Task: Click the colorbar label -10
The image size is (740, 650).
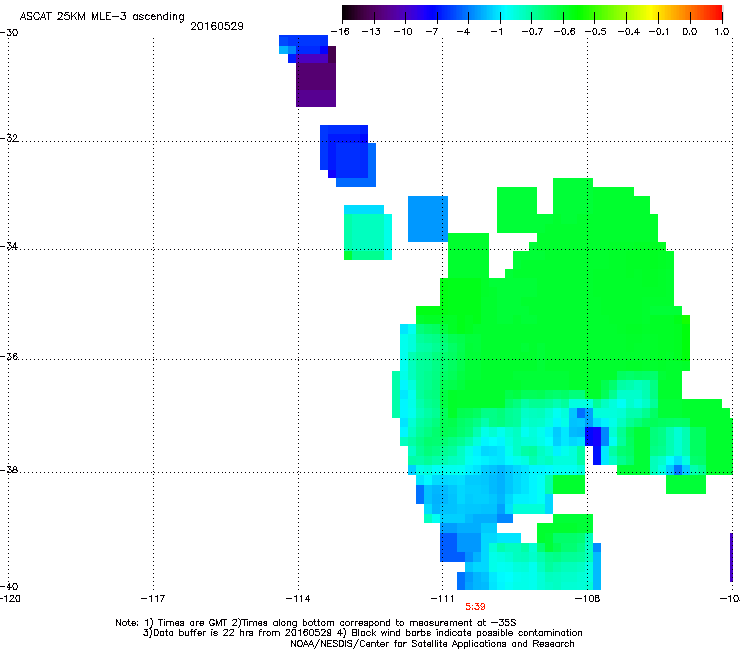Action: click(x=403, y=32)
